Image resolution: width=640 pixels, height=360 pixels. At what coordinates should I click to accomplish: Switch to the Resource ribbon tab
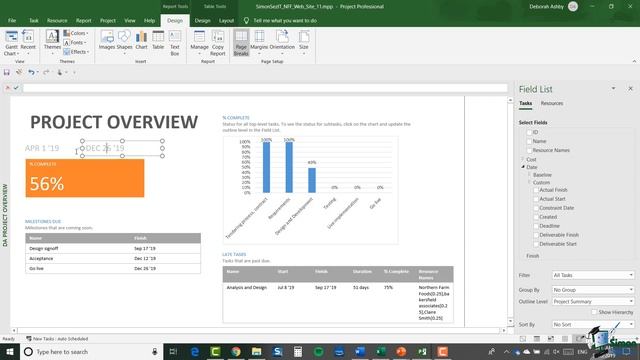(x=57, y=20)
